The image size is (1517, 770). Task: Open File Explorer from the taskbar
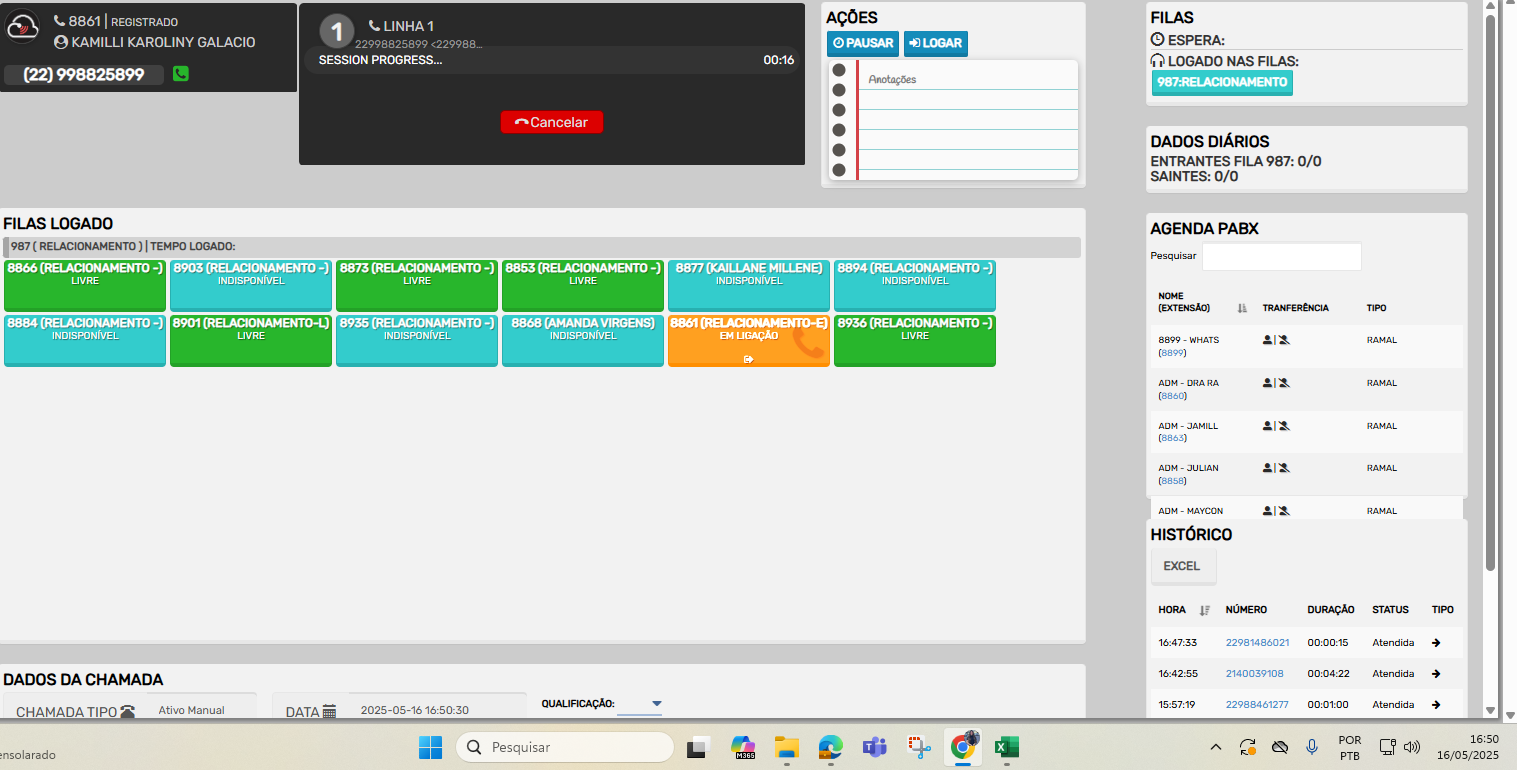point(787,747)
